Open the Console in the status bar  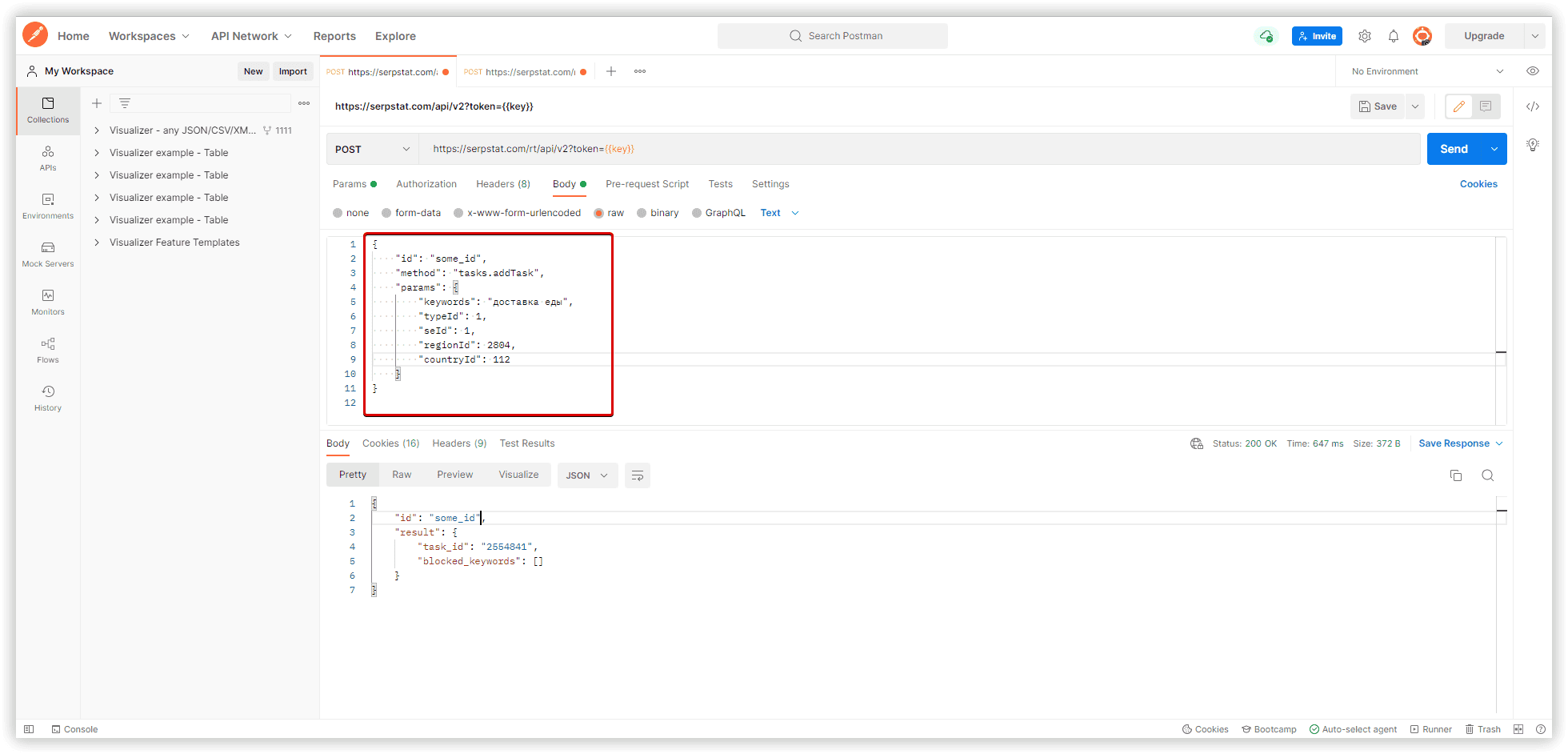click(x=74, y=729)
